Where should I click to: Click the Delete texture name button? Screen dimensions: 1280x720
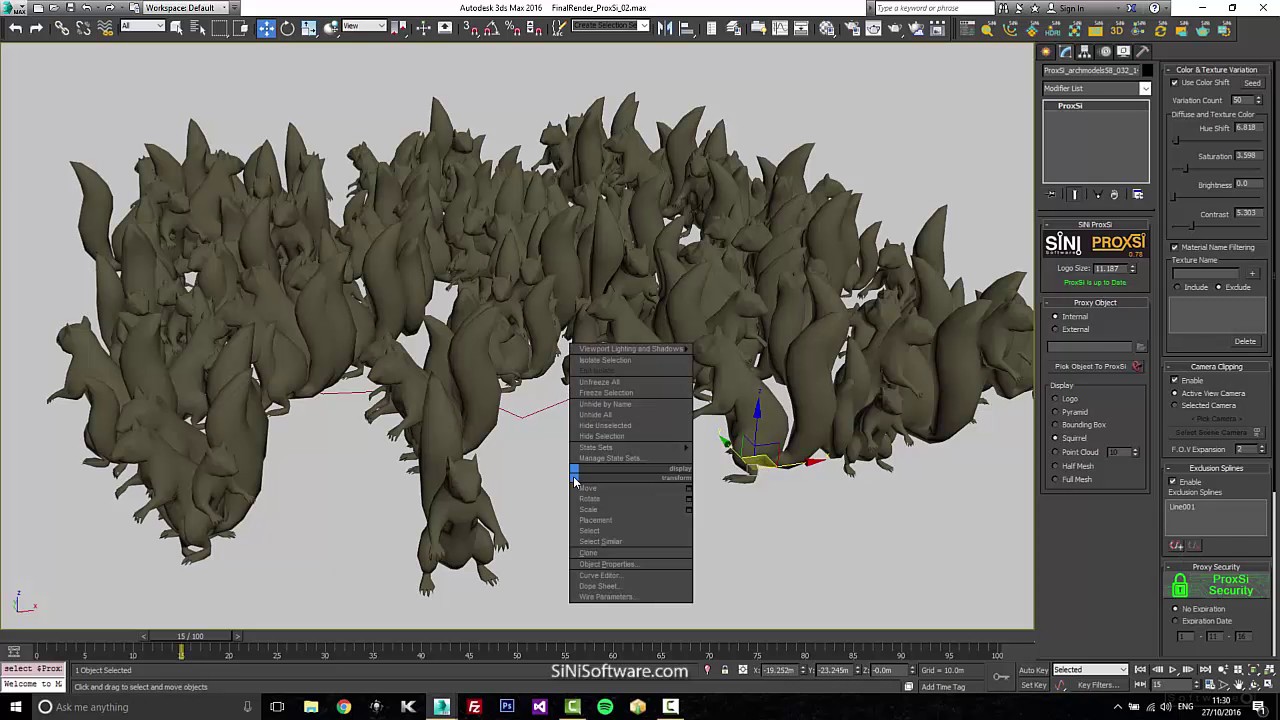1245,342
